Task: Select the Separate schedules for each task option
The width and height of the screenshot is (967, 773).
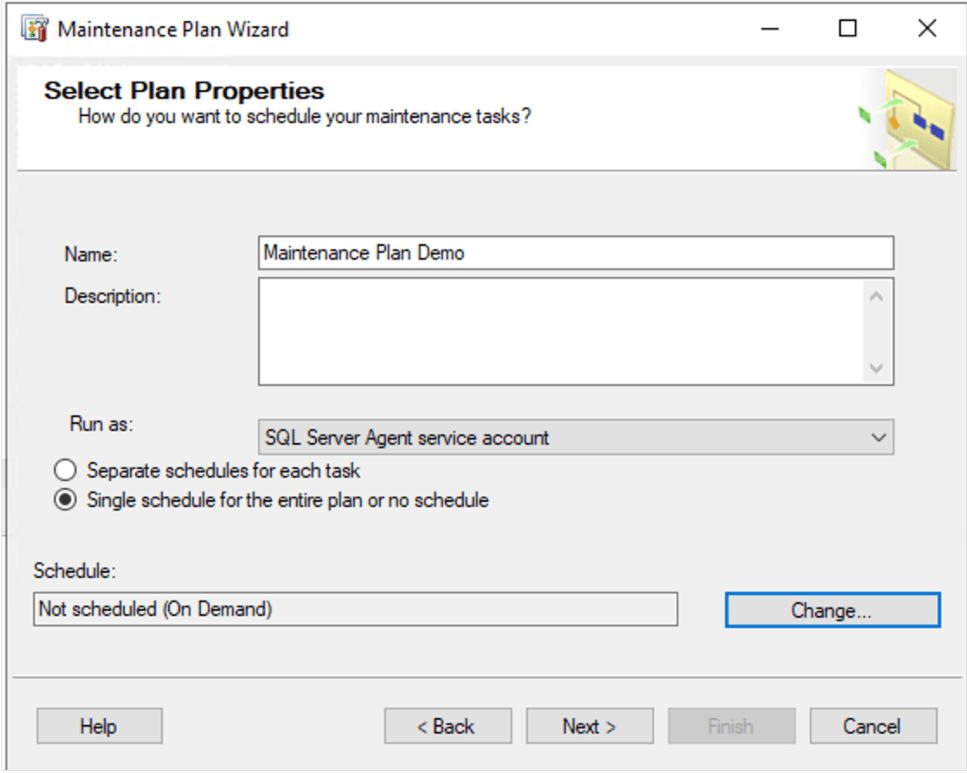Action: click(x=66, y=470)
